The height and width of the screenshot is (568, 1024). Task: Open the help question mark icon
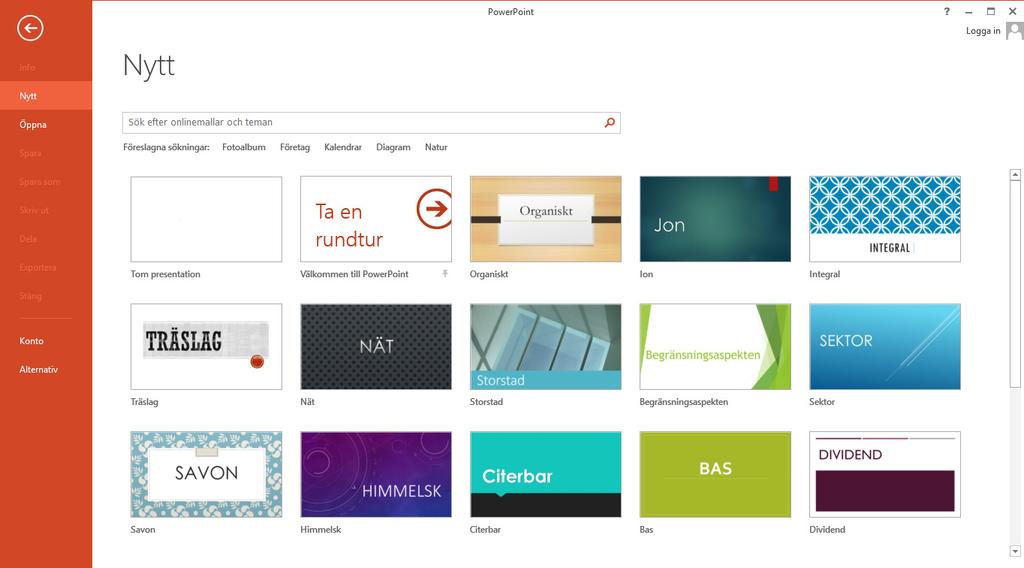946,11
